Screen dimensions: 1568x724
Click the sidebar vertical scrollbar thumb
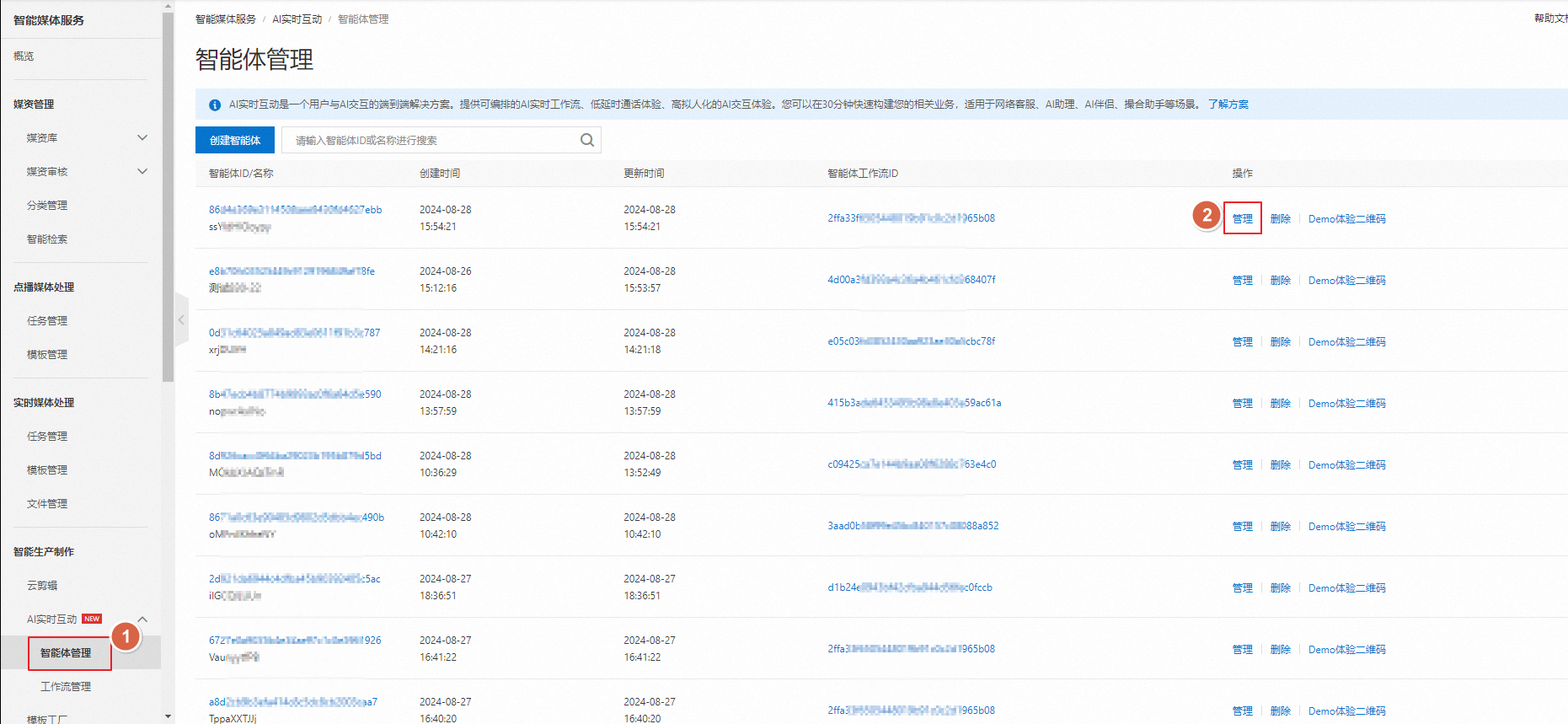[x=168, y=197]
